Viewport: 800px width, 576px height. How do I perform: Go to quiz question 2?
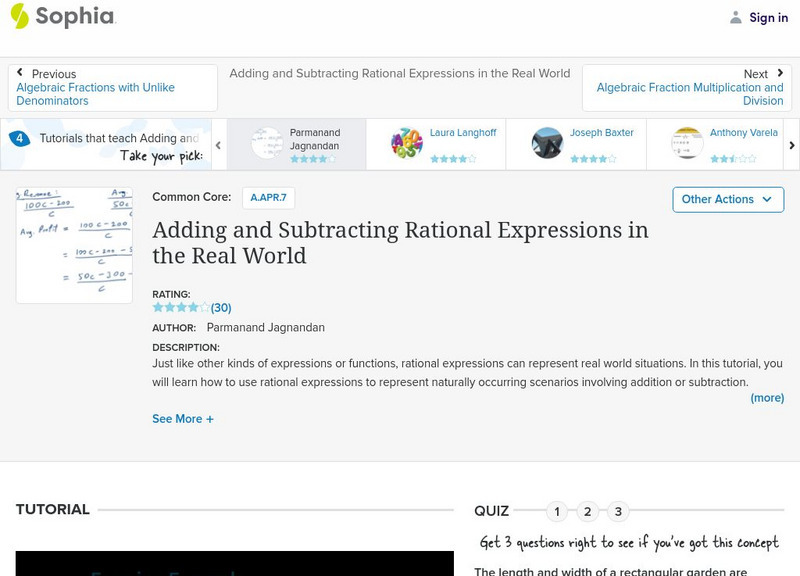point(588,512)
